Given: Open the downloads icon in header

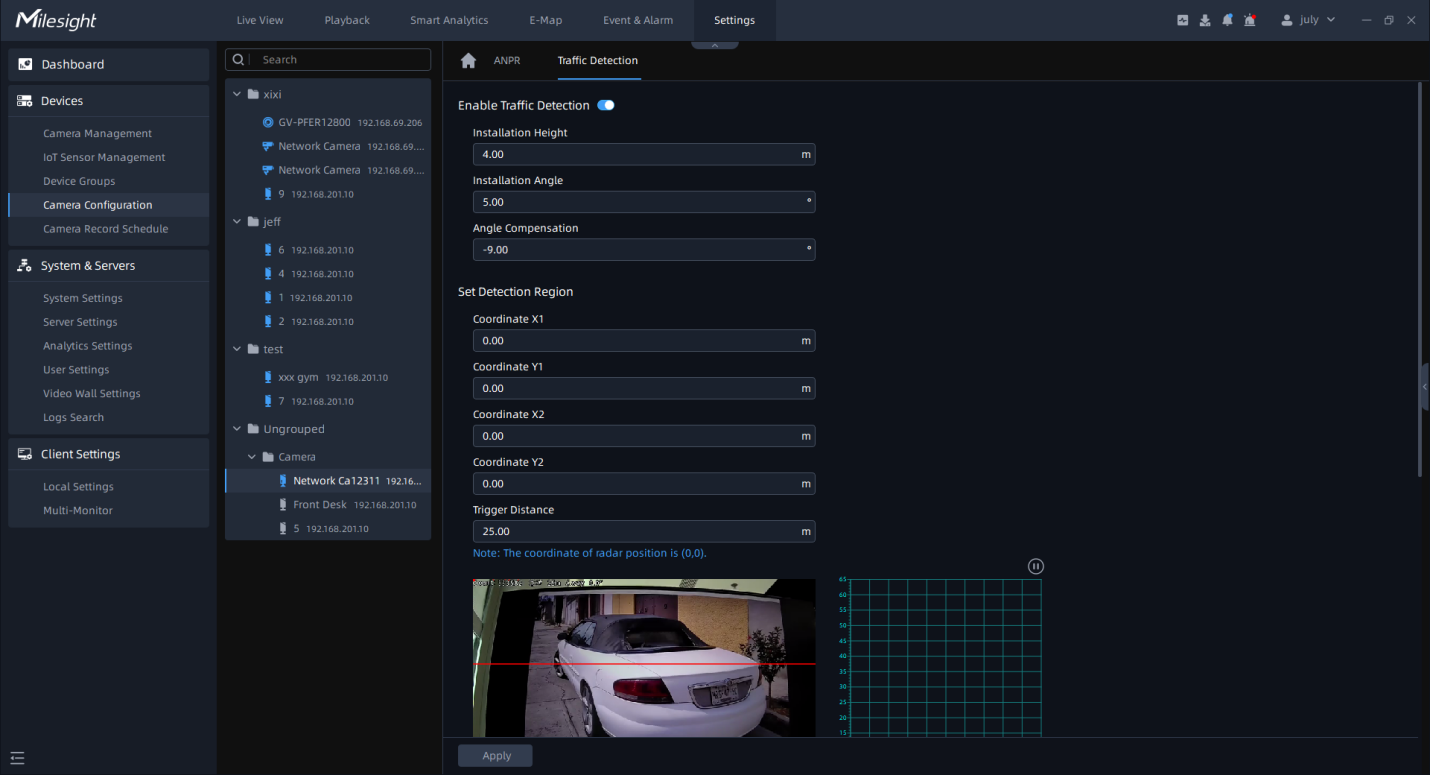Looking at the screenshot, I should tap(1205, 20).
